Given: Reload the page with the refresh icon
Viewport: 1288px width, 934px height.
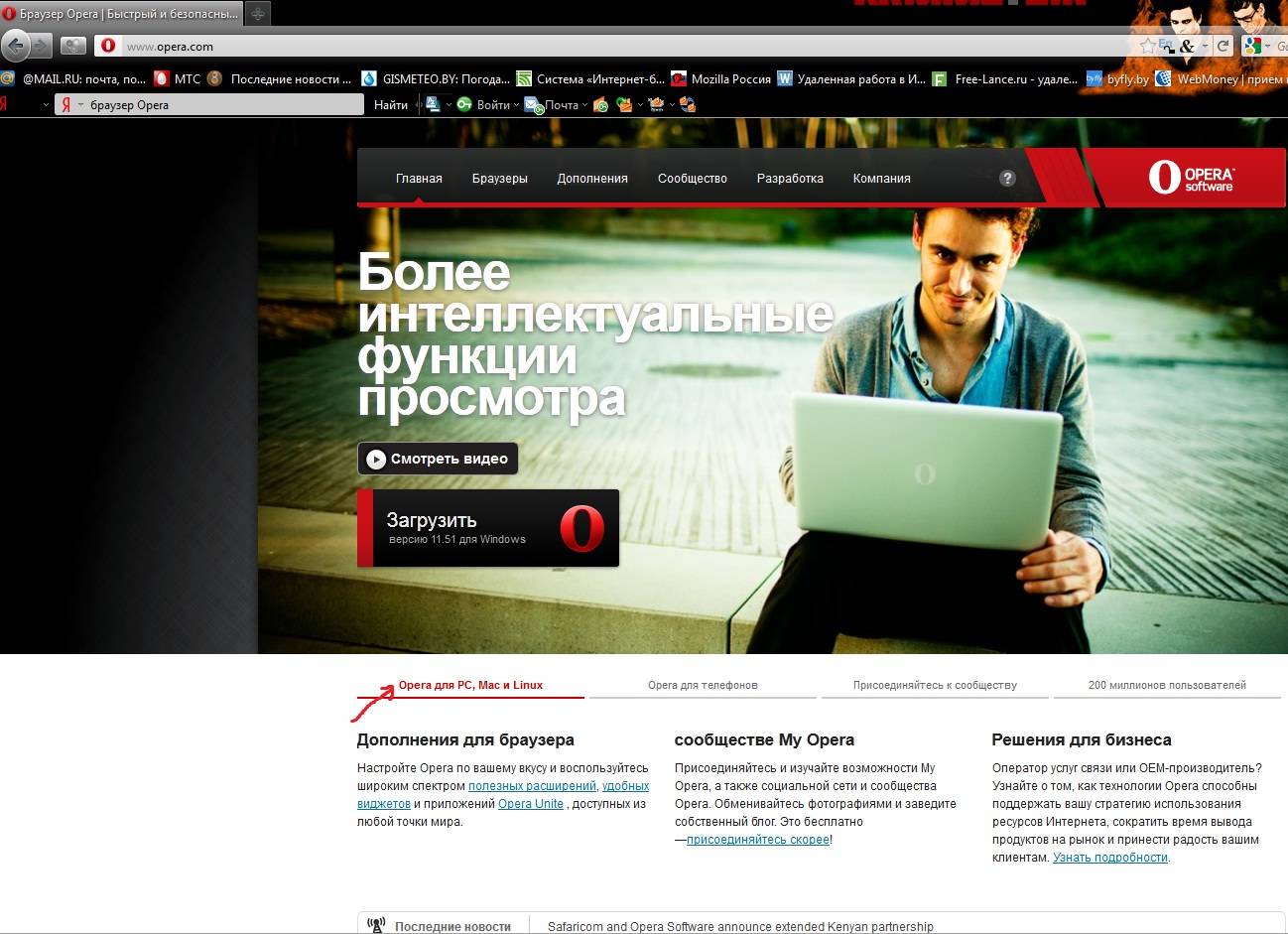Looking at the screenshot, I should point(1224,46).
